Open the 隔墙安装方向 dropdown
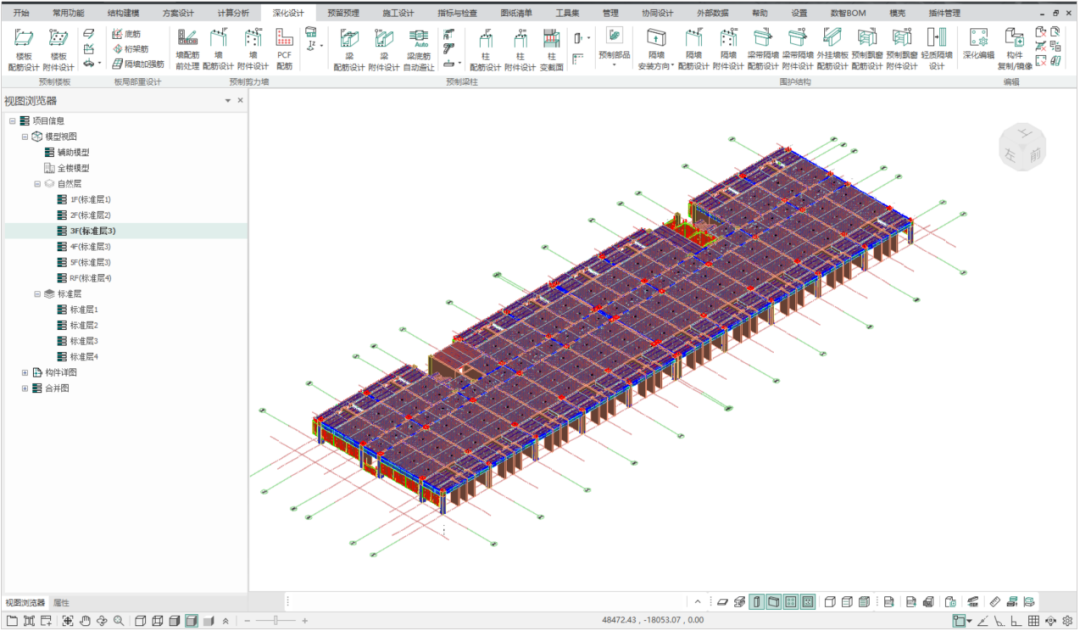 click(x=656, y=50)
